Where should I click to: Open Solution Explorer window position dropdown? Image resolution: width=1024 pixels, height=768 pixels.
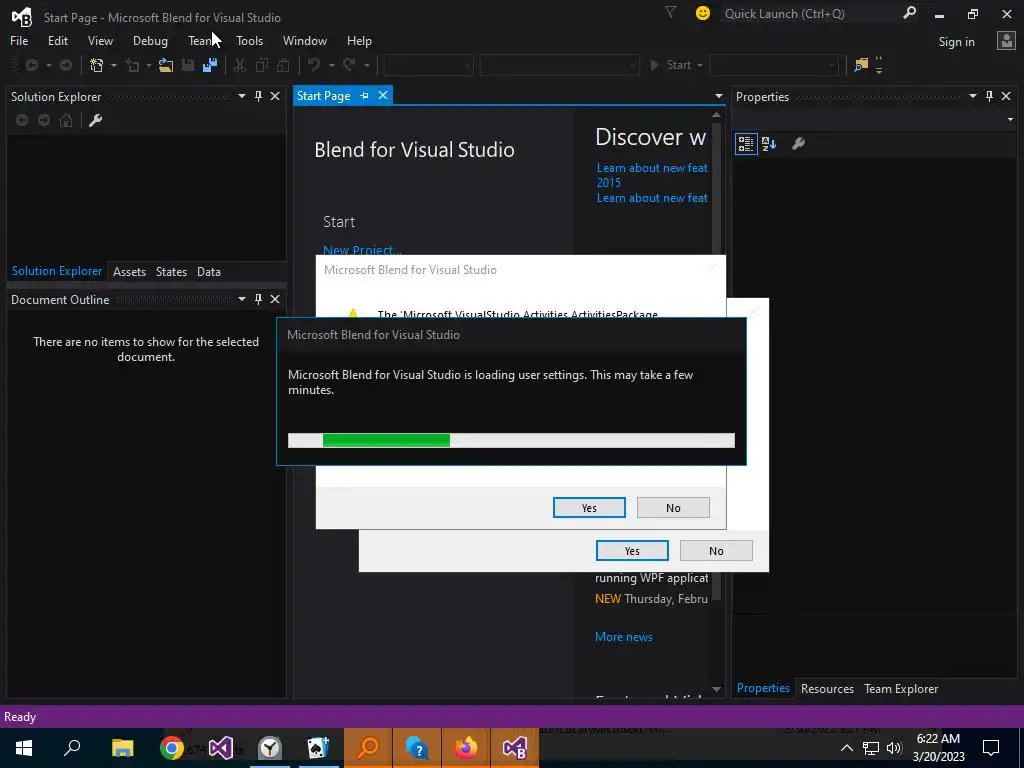click(x=242, y=97)
